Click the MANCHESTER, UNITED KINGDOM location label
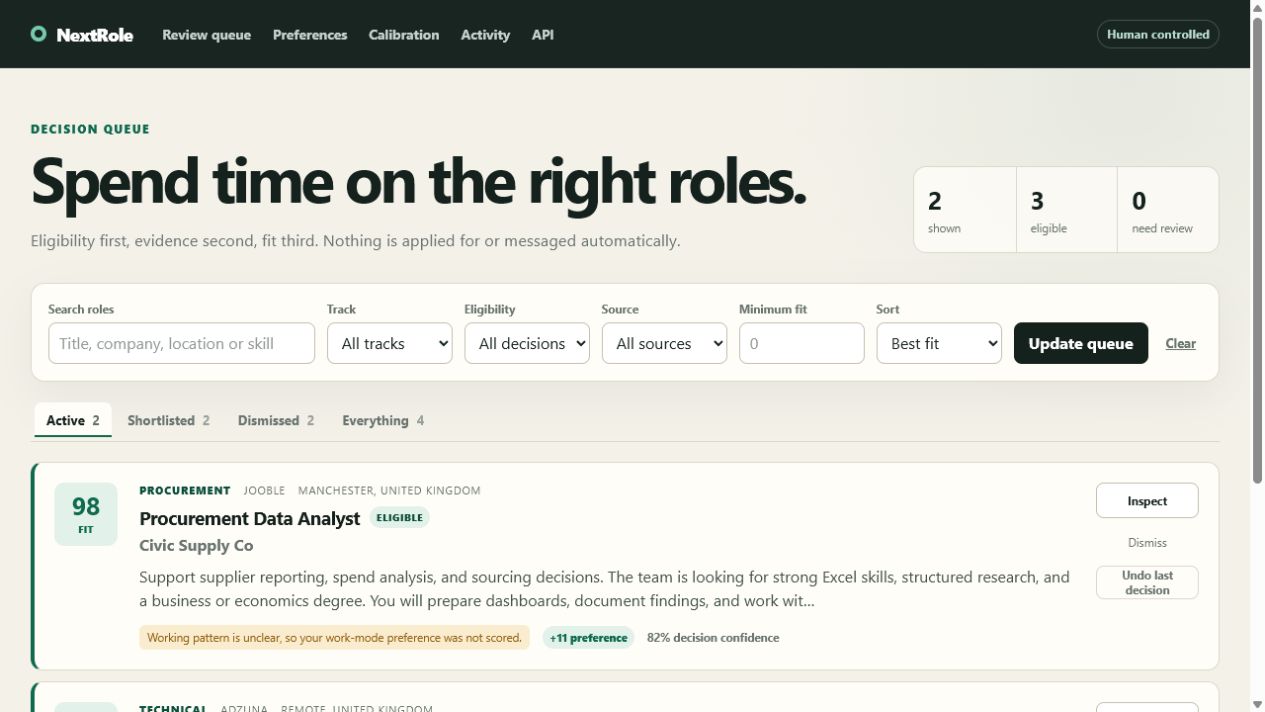This screenshot has width=1265, height=712. 389,490
